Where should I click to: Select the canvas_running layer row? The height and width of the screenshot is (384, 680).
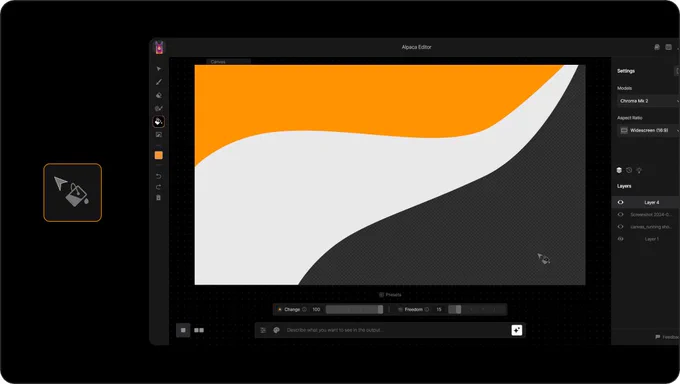(646, 226)
